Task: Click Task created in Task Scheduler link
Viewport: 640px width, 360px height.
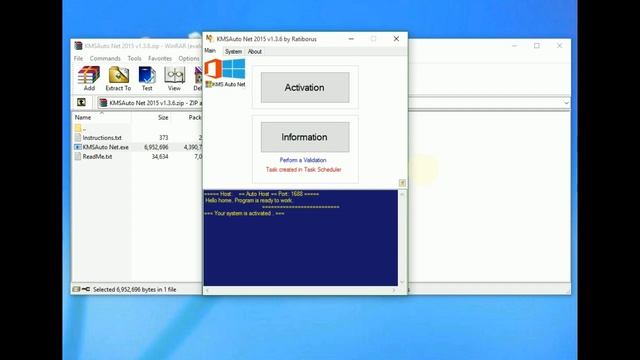Action: (x=304, y=169)
